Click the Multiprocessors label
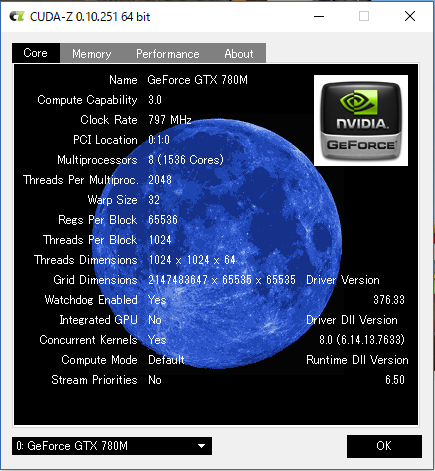This screenshot has width=435, height=471. coord(97,160)
